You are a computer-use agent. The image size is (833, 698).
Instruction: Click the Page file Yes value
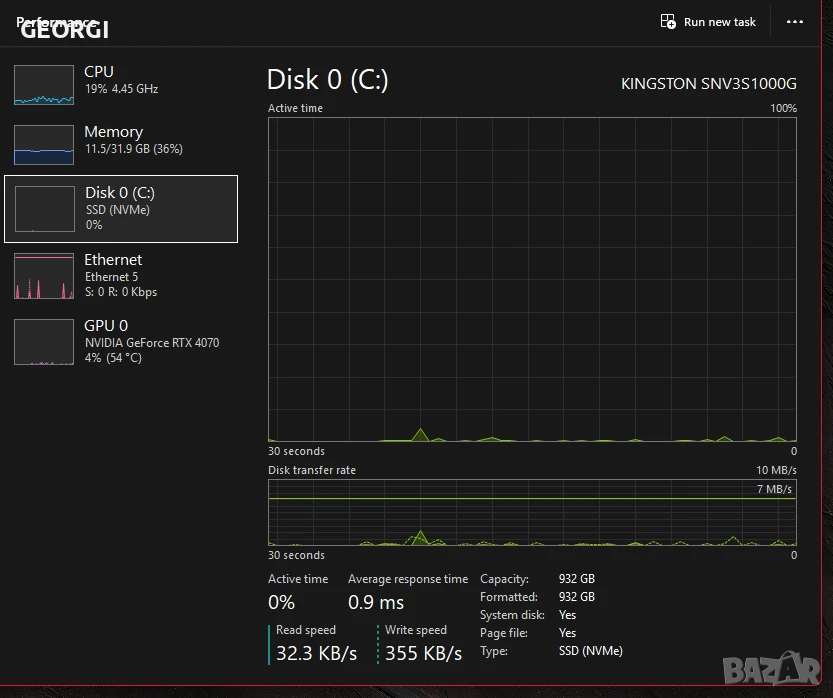point(567,633)
